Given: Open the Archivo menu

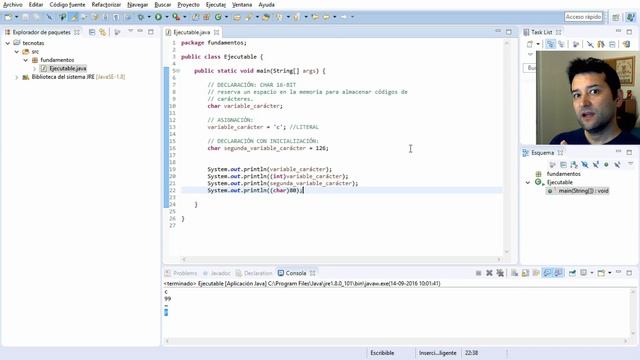Looking at the screenshot, I should coord(13,5).
